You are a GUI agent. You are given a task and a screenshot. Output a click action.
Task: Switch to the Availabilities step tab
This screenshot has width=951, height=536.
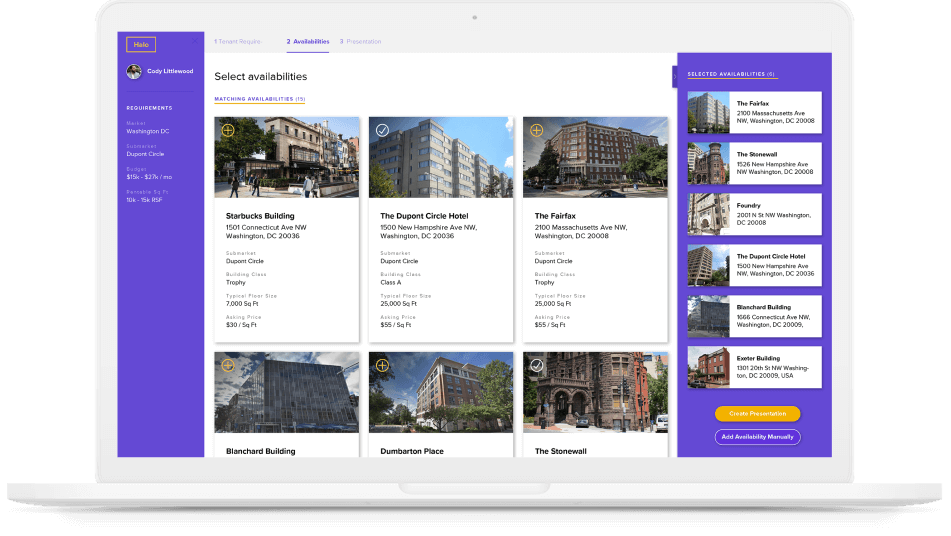pos(308,42)
